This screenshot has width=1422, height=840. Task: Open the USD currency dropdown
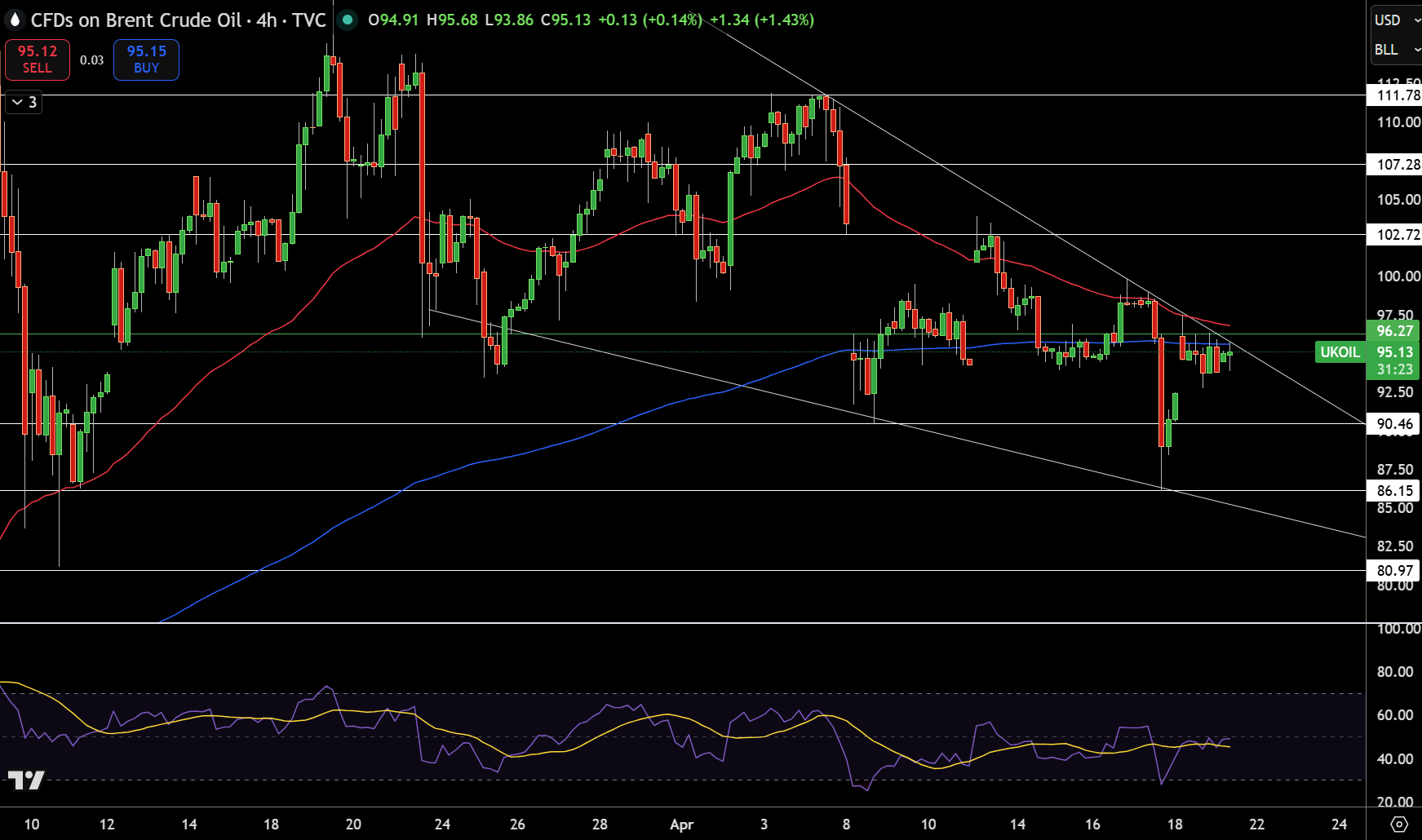coord(1397,20)
